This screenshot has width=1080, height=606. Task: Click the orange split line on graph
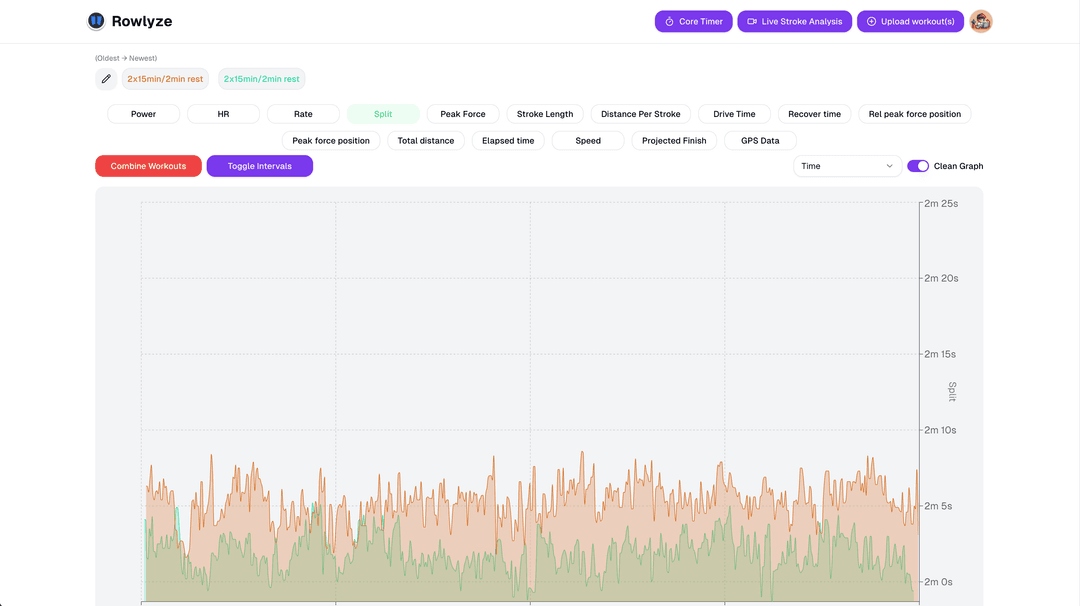(583, 454)
